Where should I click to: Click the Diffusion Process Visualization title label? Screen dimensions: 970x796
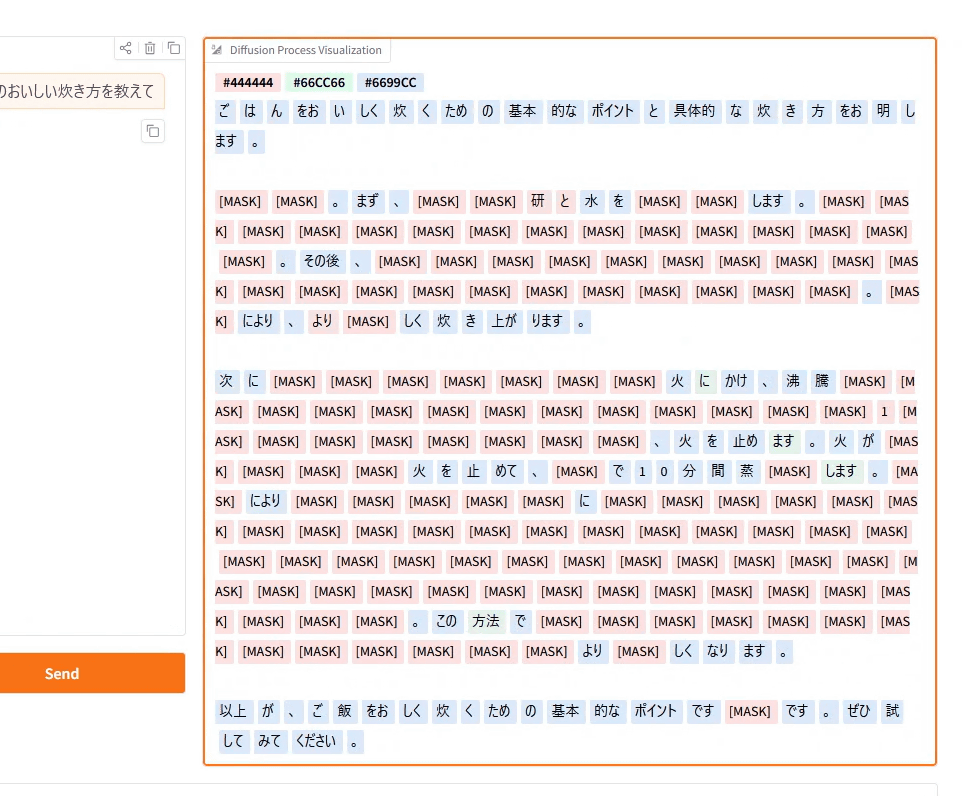[305, 50]
